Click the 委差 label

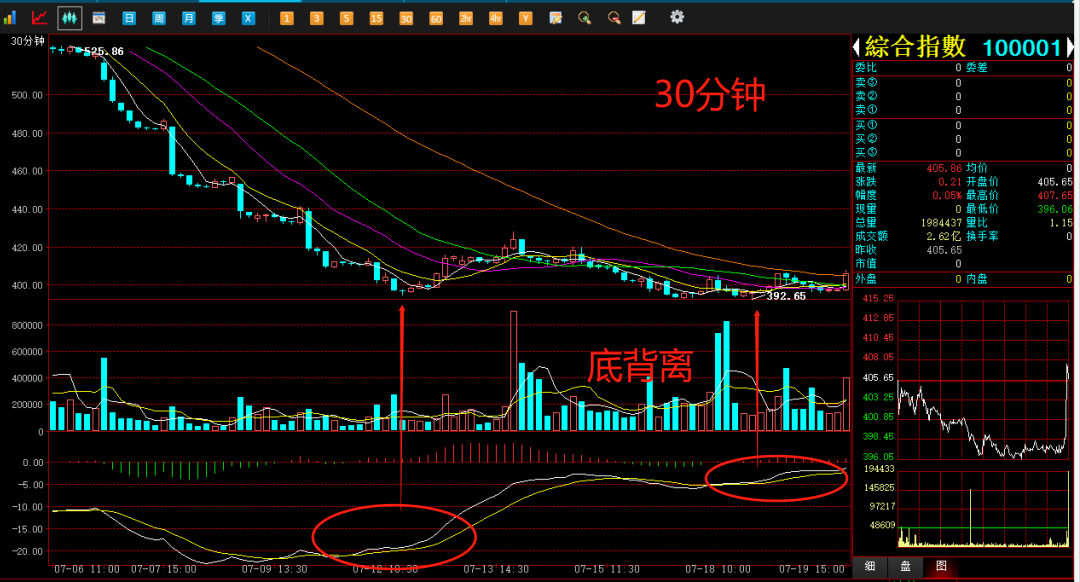click(977, 67)
